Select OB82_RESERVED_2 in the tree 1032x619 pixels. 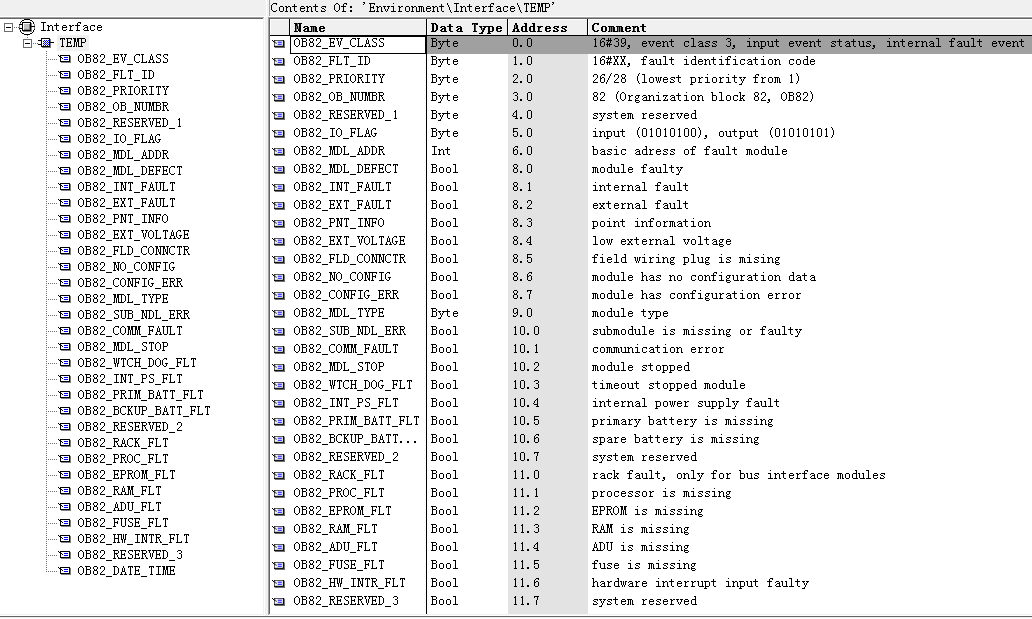(129, 427)
